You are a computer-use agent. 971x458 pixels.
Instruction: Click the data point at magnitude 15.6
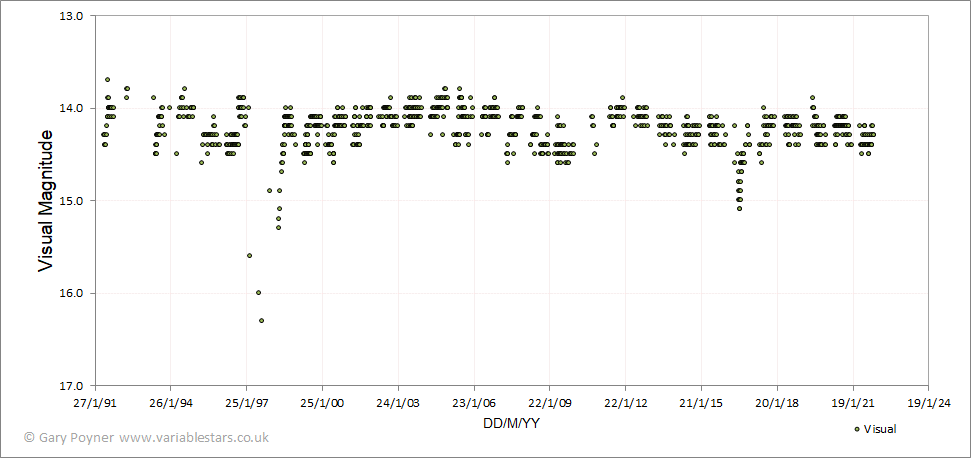click(x=249, y=256)
